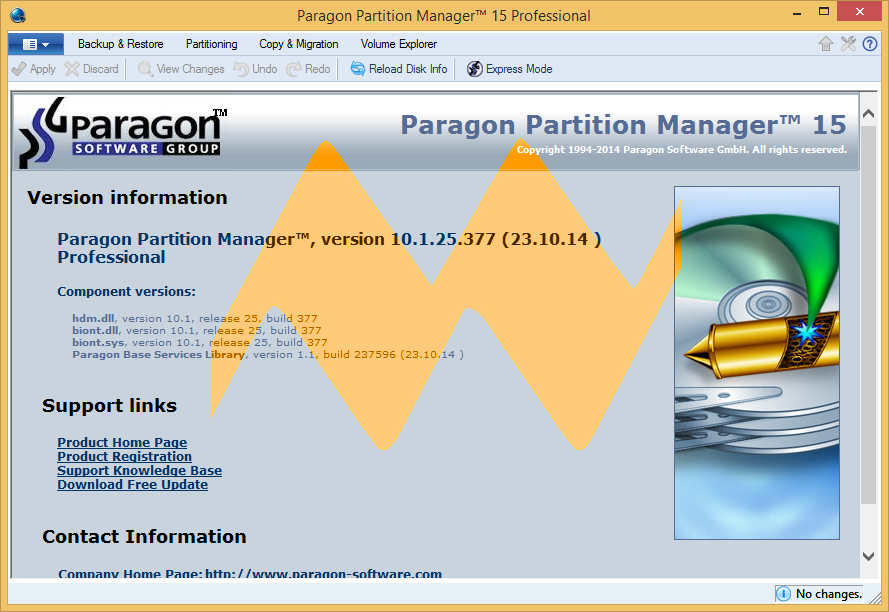Open the Download Free Update link
This screenshot has height=612, width=889.
pyautogui.click(x=132, y=485)
